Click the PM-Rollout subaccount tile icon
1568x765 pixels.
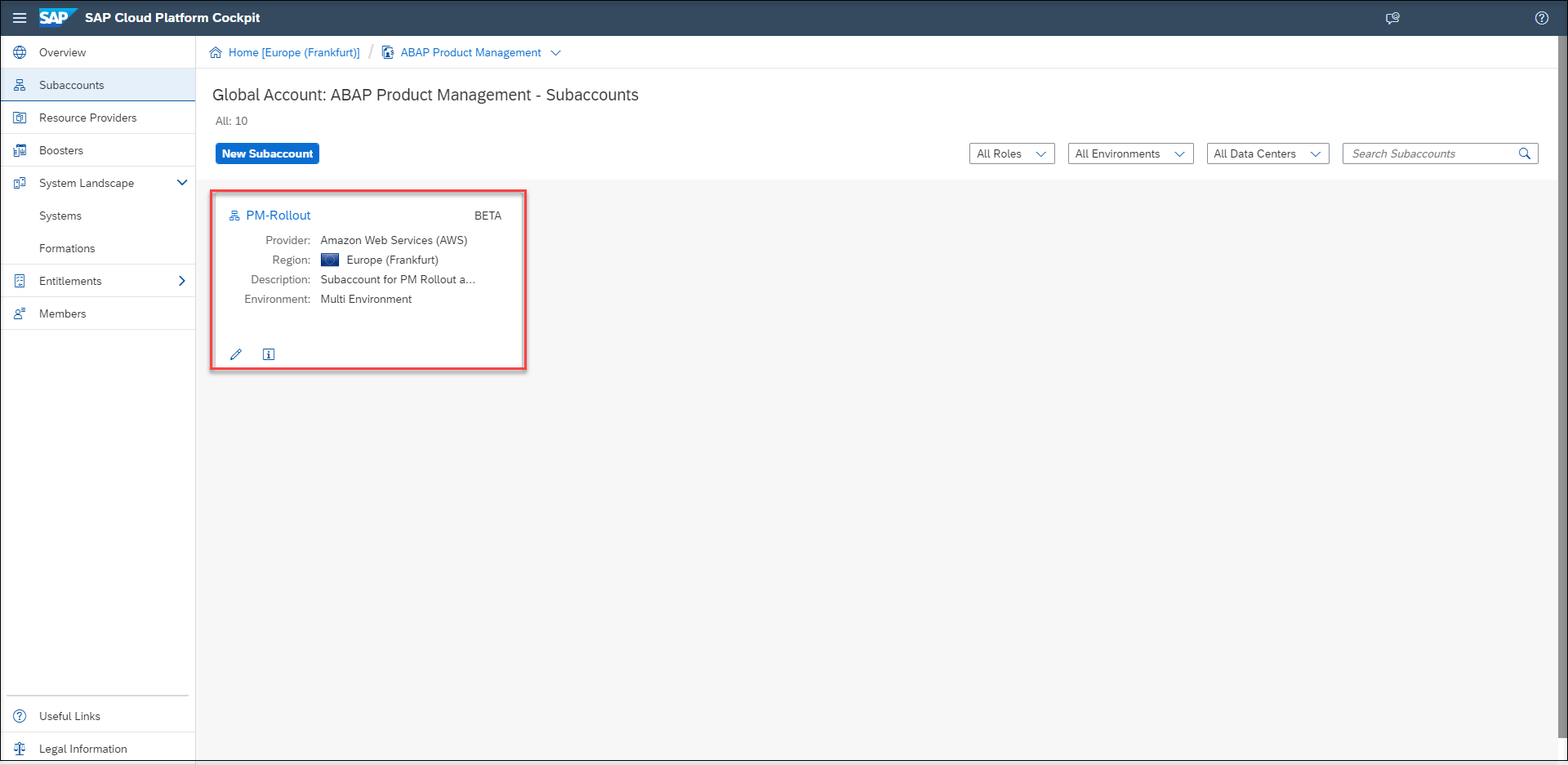pyautogui.click(x=234, y=216)
